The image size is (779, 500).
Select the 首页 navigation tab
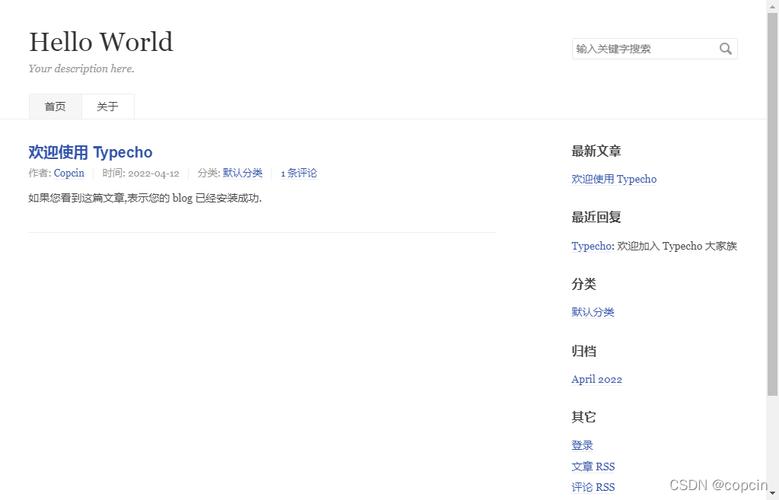55,107
